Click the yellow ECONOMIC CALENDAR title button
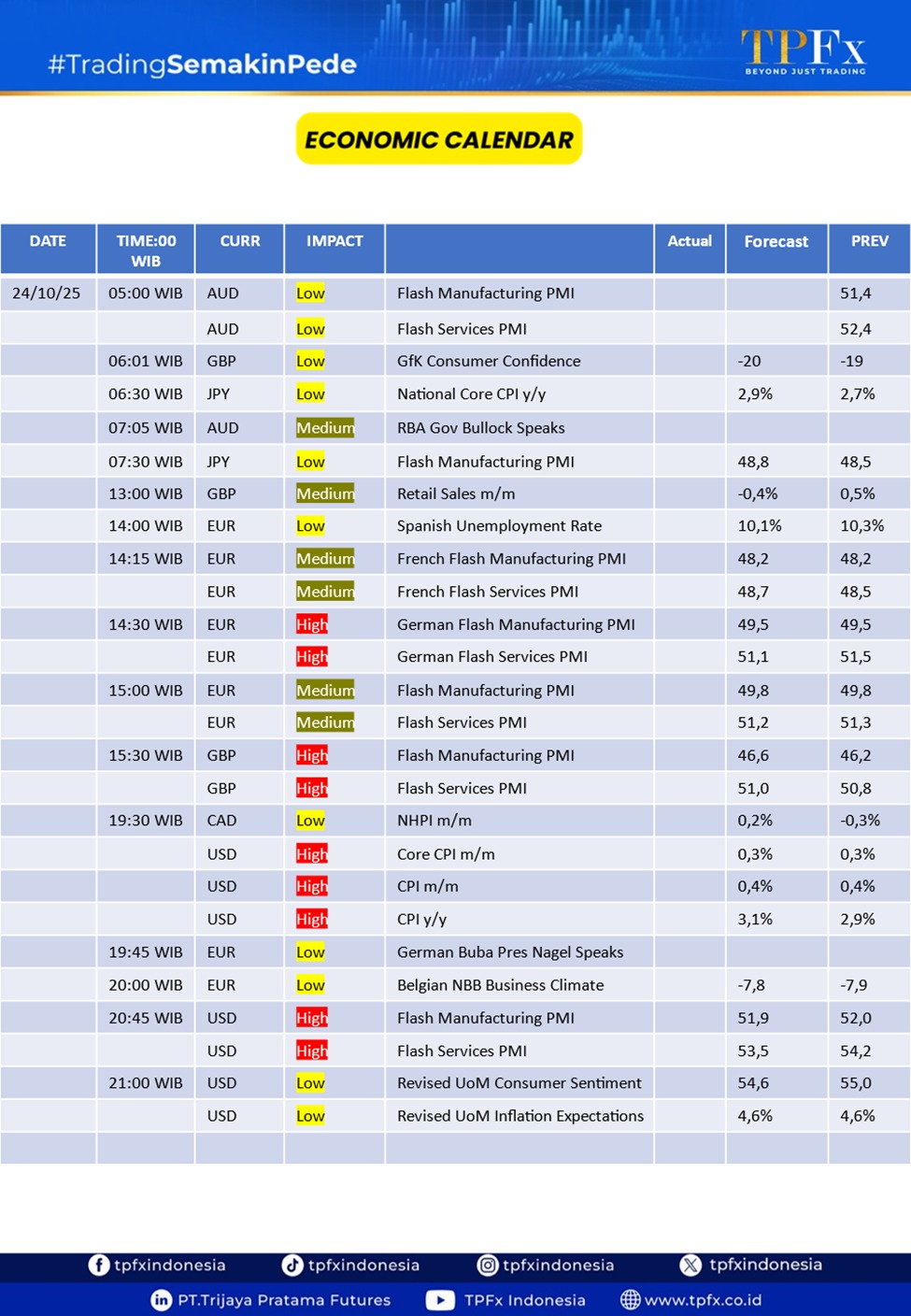Image resolution: width=911 pixels, height=1316 pixels. point(439,139)
